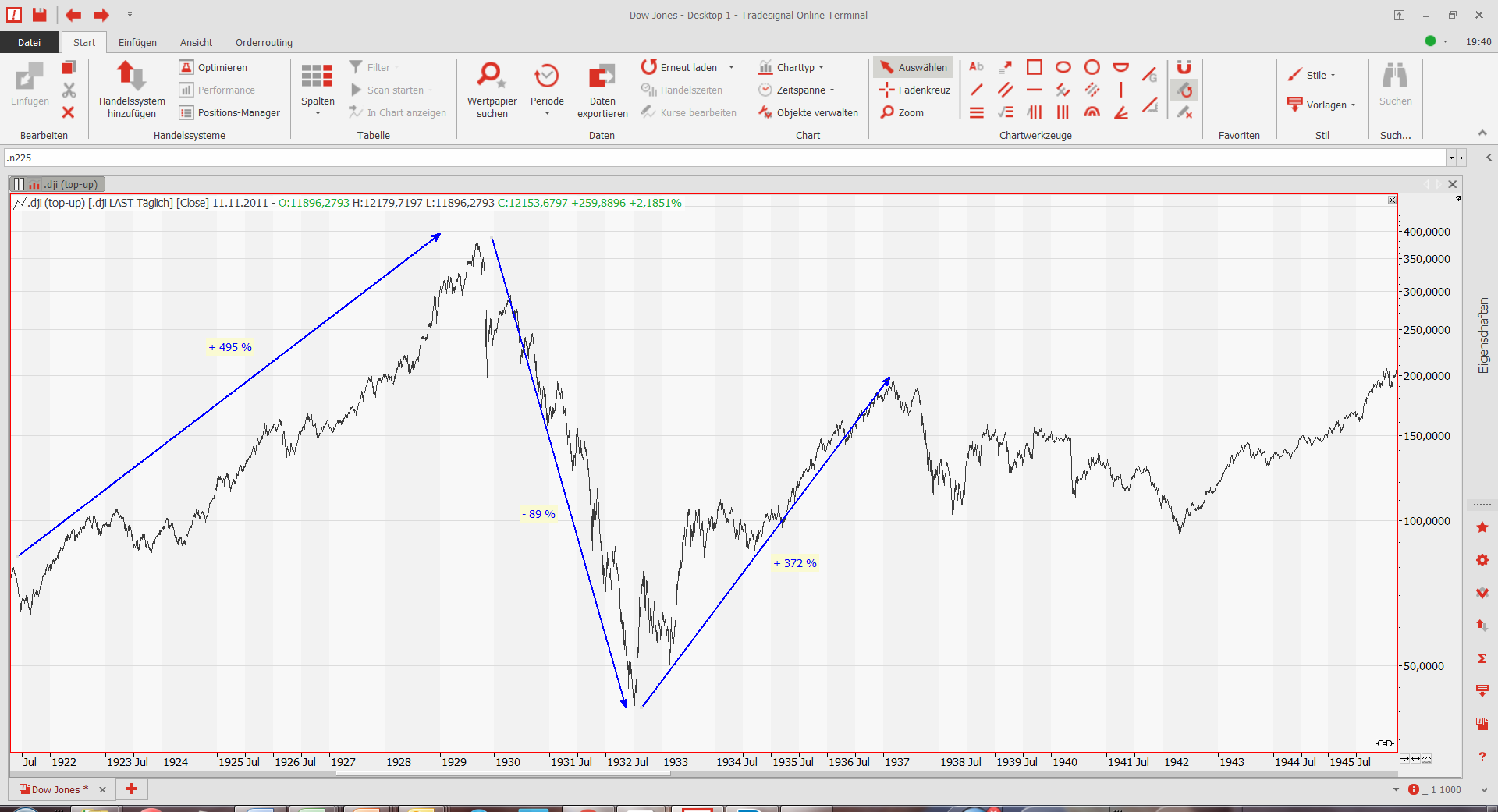Click Objekte verwalten button
Screen dimensions: 1498x812
coord(808,113)
